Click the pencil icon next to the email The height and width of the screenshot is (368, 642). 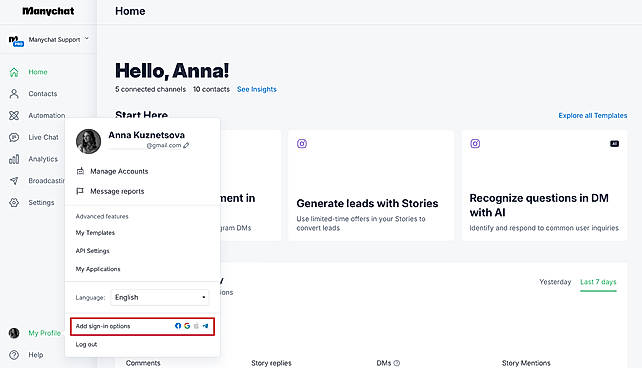point(186,145)
